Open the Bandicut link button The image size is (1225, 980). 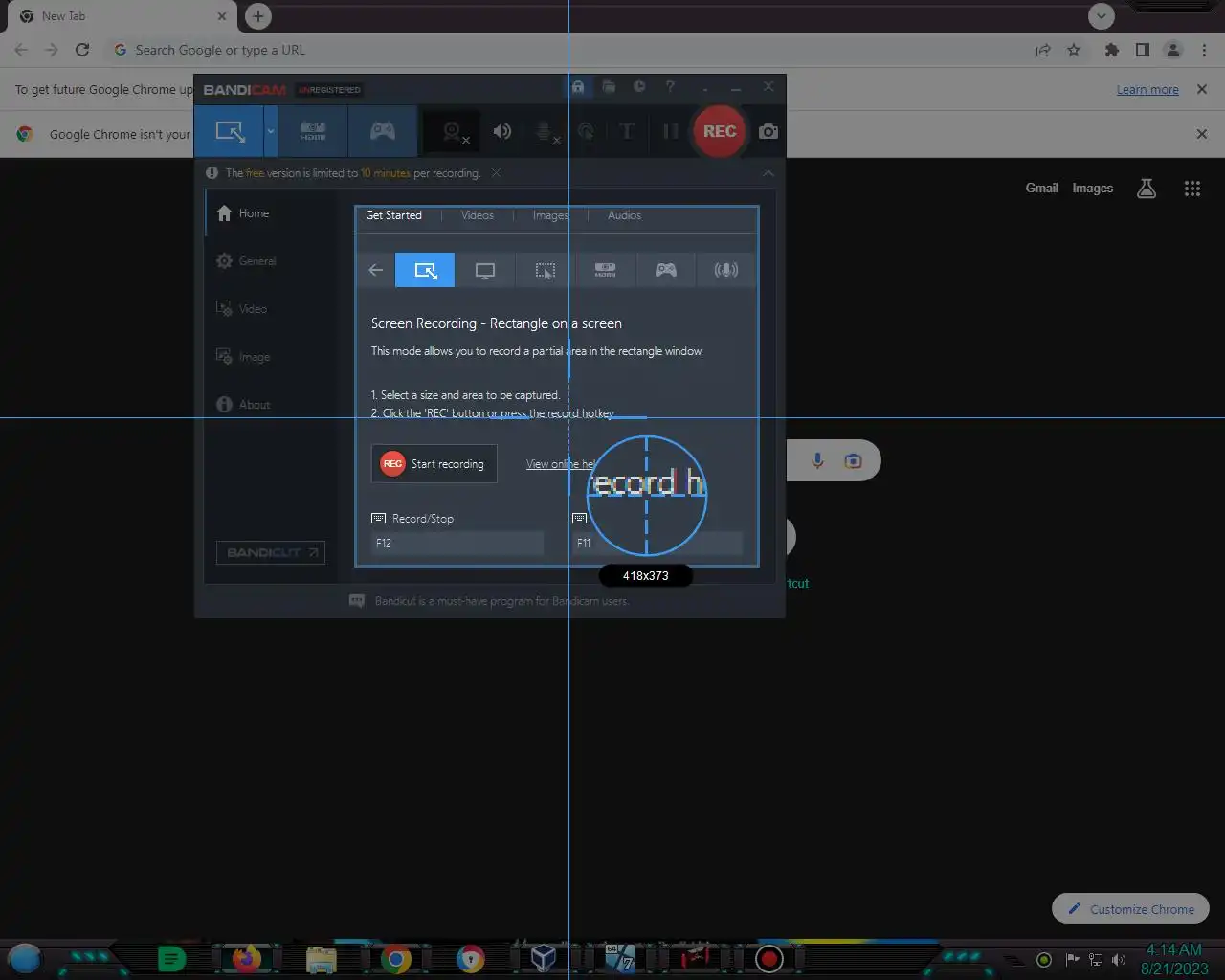(x=270, y=552)
